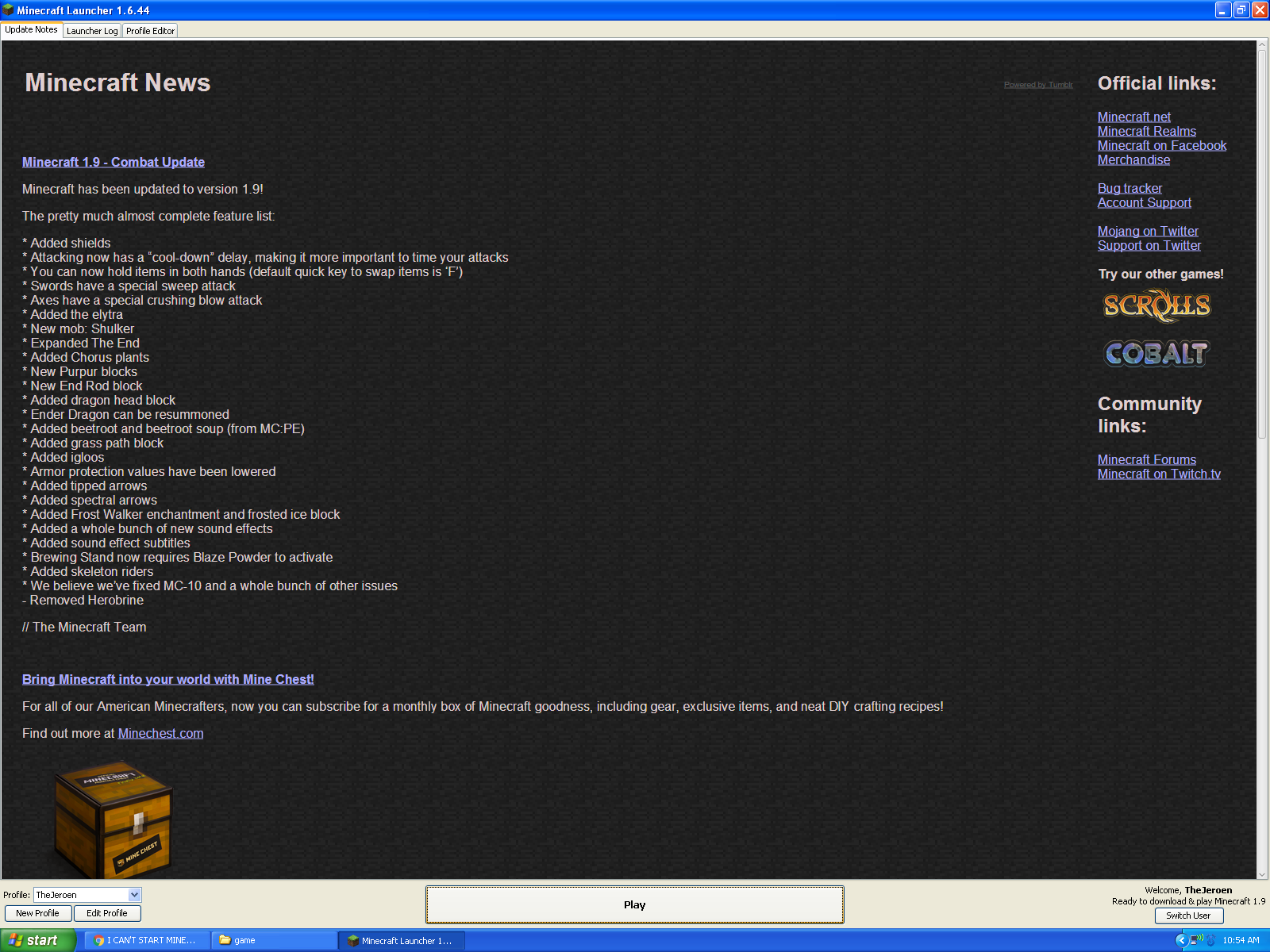Open the Windows Start button
Image resolution: width=1270 pixels, height=952 pixels.
click(x=37, y=940)
